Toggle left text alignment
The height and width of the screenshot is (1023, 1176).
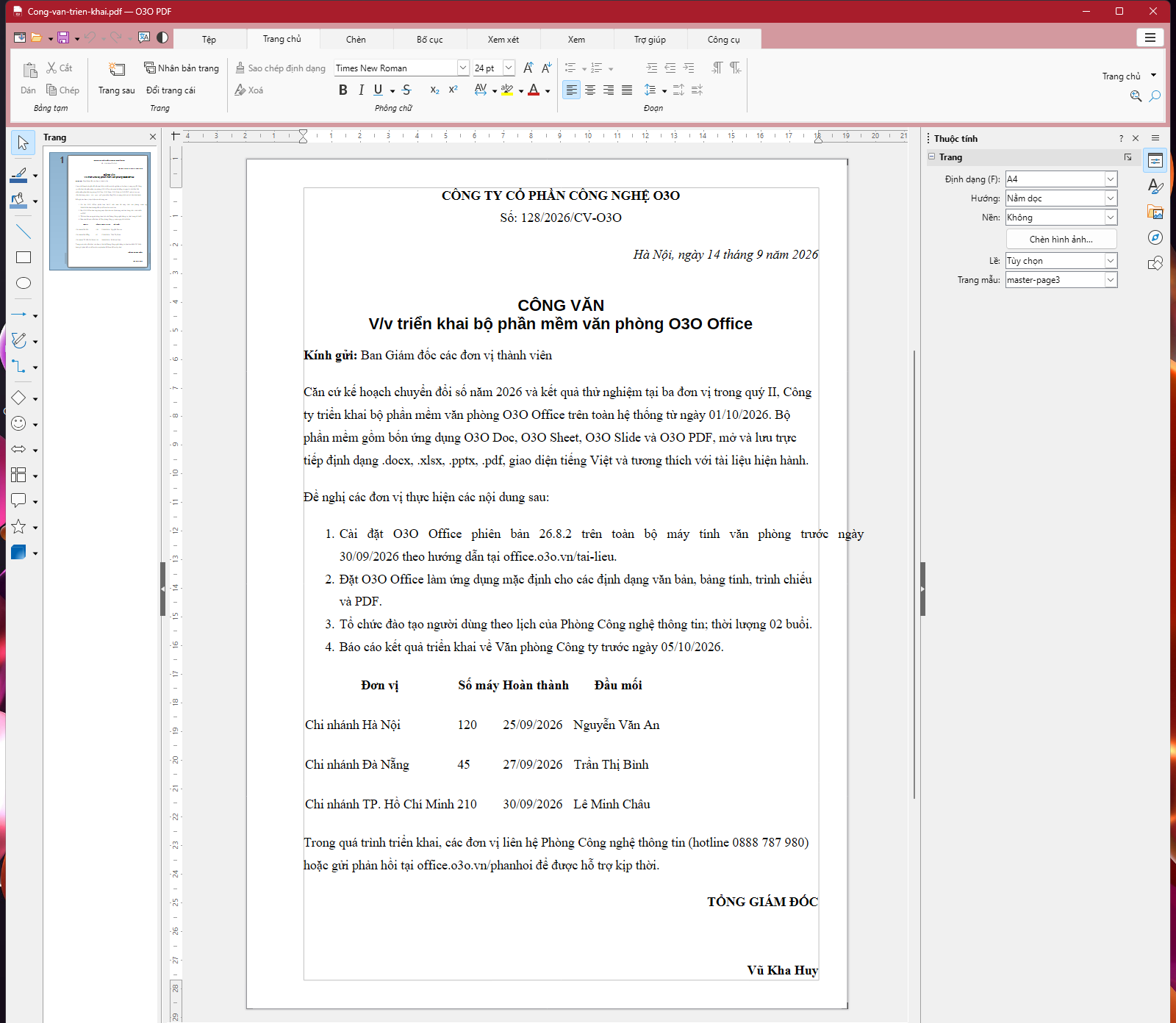click(571, 90)
